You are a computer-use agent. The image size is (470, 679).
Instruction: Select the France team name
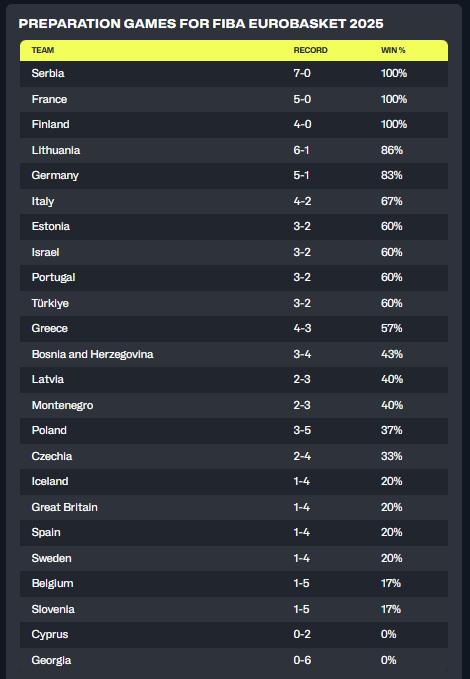49,99
